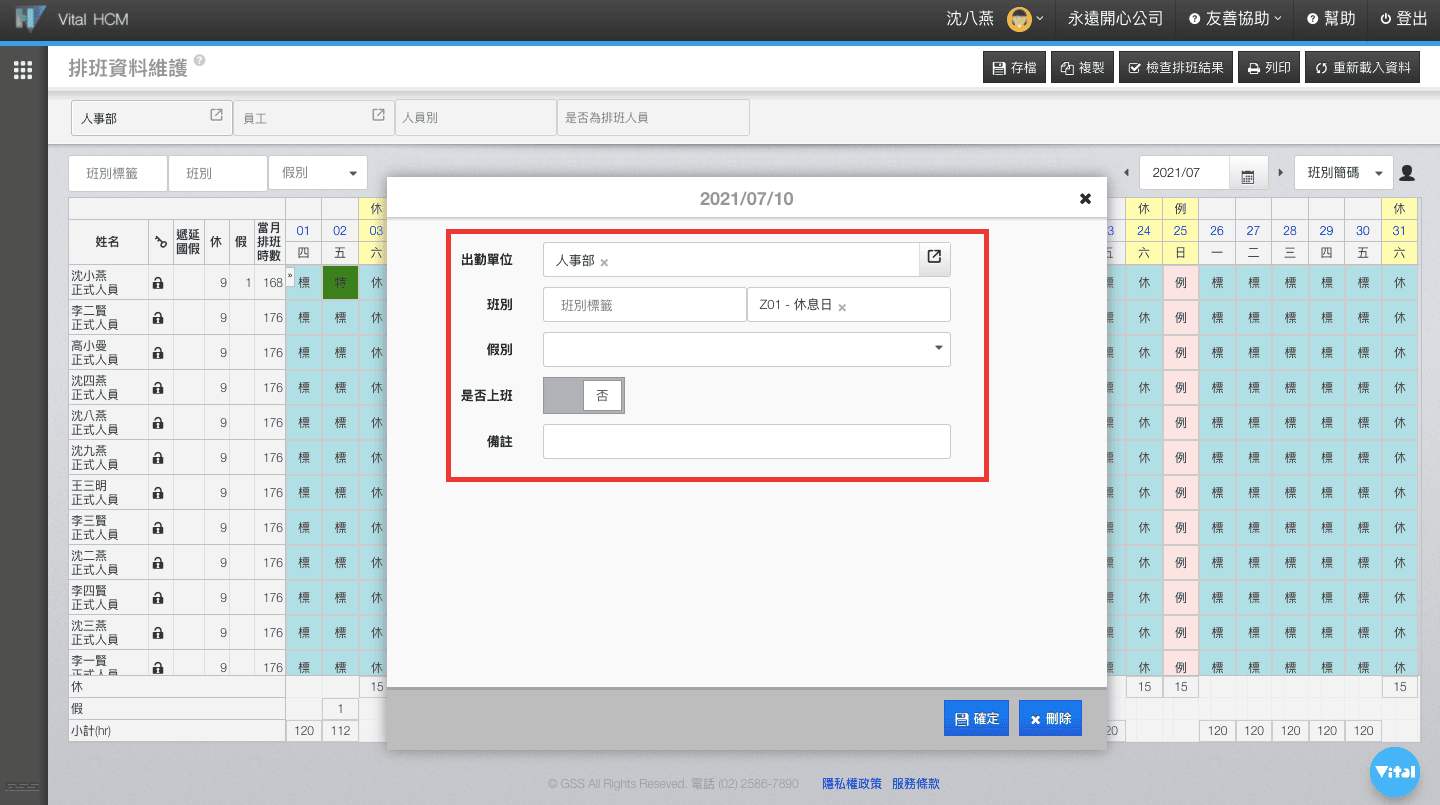Click 登出 to log out
Image resolution: width=1440 pixels, height=805 pixels.
(x=1403, y=19)
